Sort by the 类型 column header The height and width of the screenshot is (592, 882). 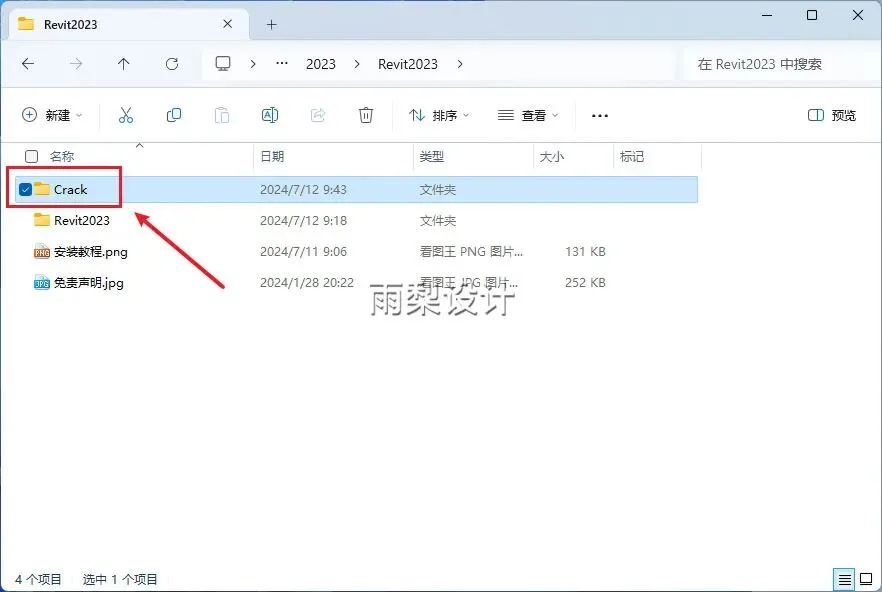[x=432, y=156]
